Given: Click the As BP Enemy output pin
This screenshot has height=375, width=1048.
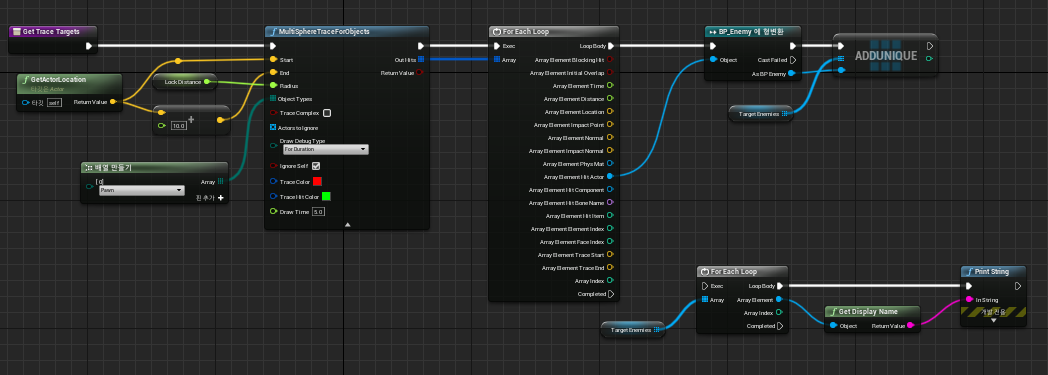Looking at the screenshot, I should point(792,73).
